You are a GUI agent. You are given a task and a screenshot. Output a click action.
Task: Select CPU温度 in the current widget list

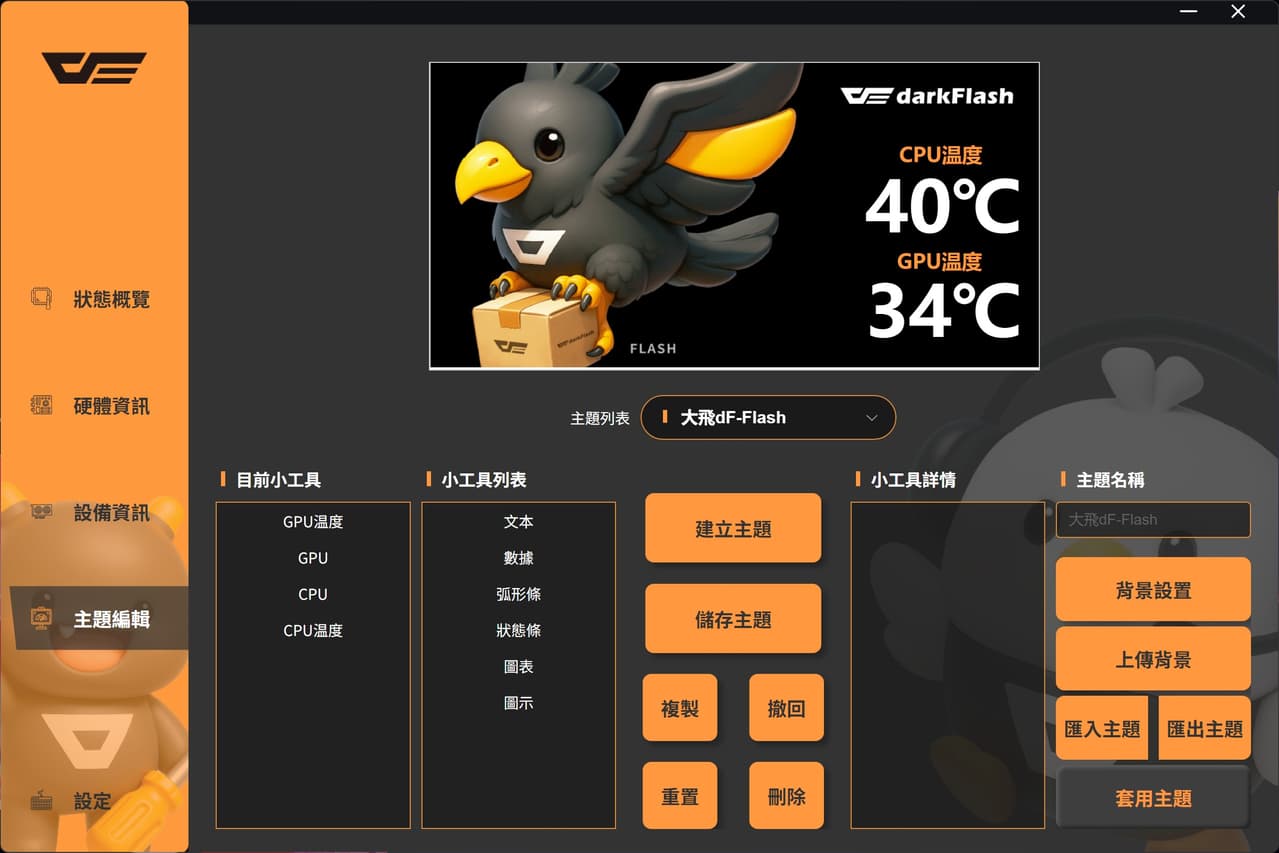[313, 631]
